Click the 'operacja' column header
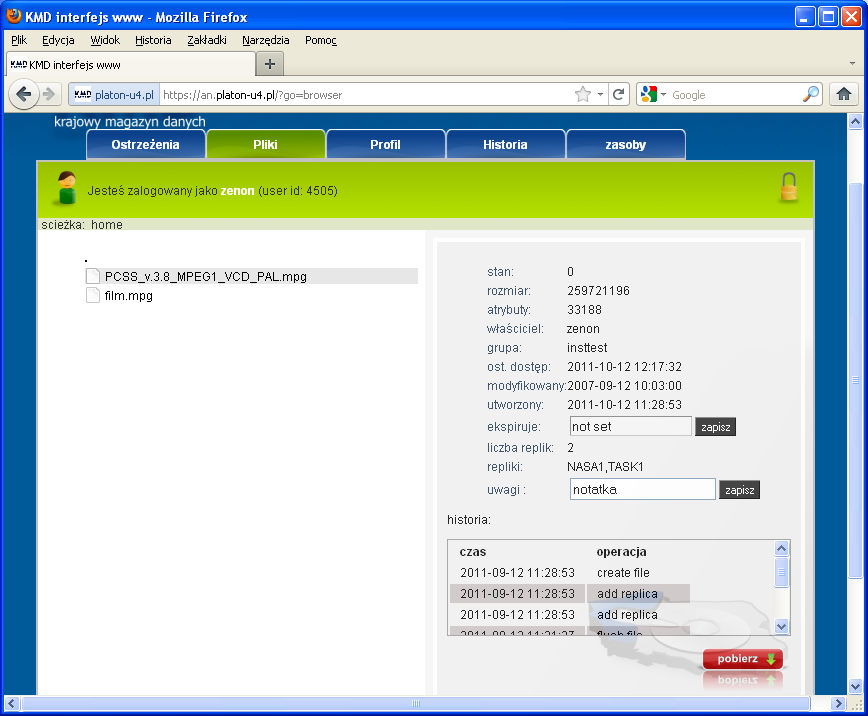Viewport: 868px width, 716px height. coord(621,552)
